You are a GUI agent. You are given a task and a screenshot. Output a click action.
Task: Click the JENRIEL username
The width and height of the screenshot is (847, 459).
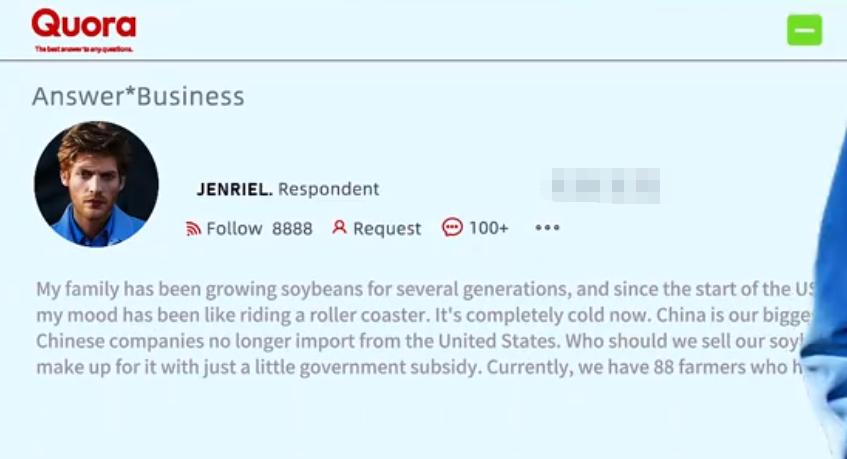point(234,189)
